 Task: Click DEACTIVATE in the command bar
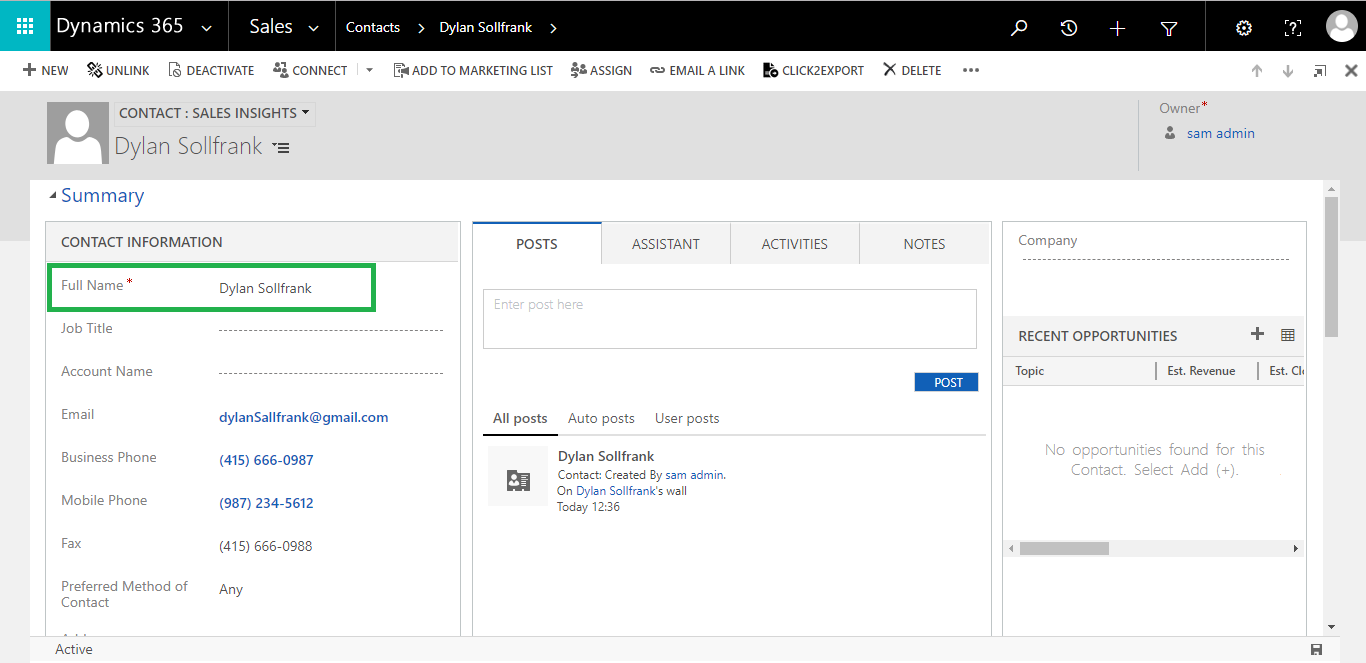tap(211, 70)
